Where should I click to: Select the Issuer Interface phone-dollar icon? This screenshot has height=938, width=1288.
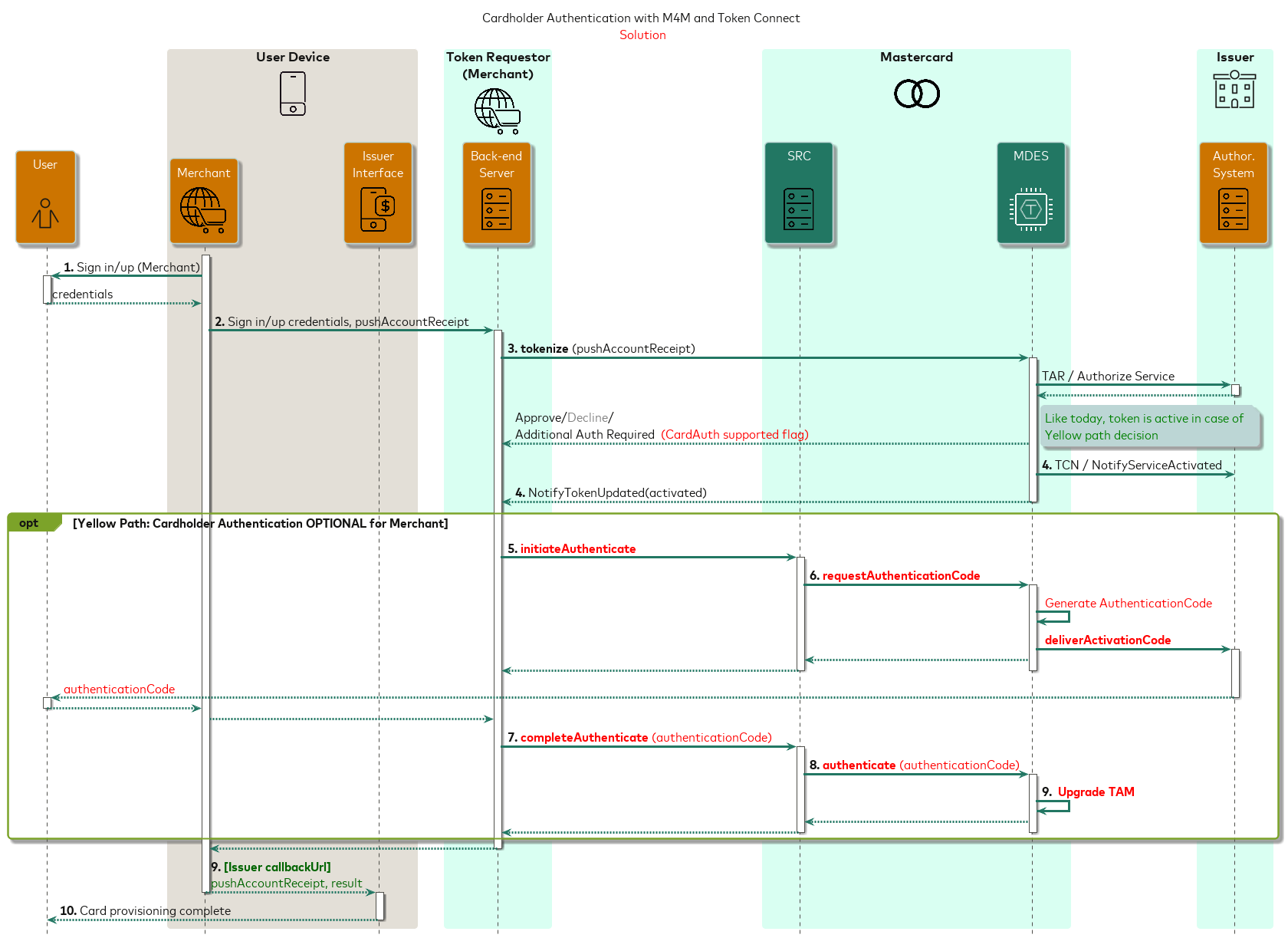[377, 209]
